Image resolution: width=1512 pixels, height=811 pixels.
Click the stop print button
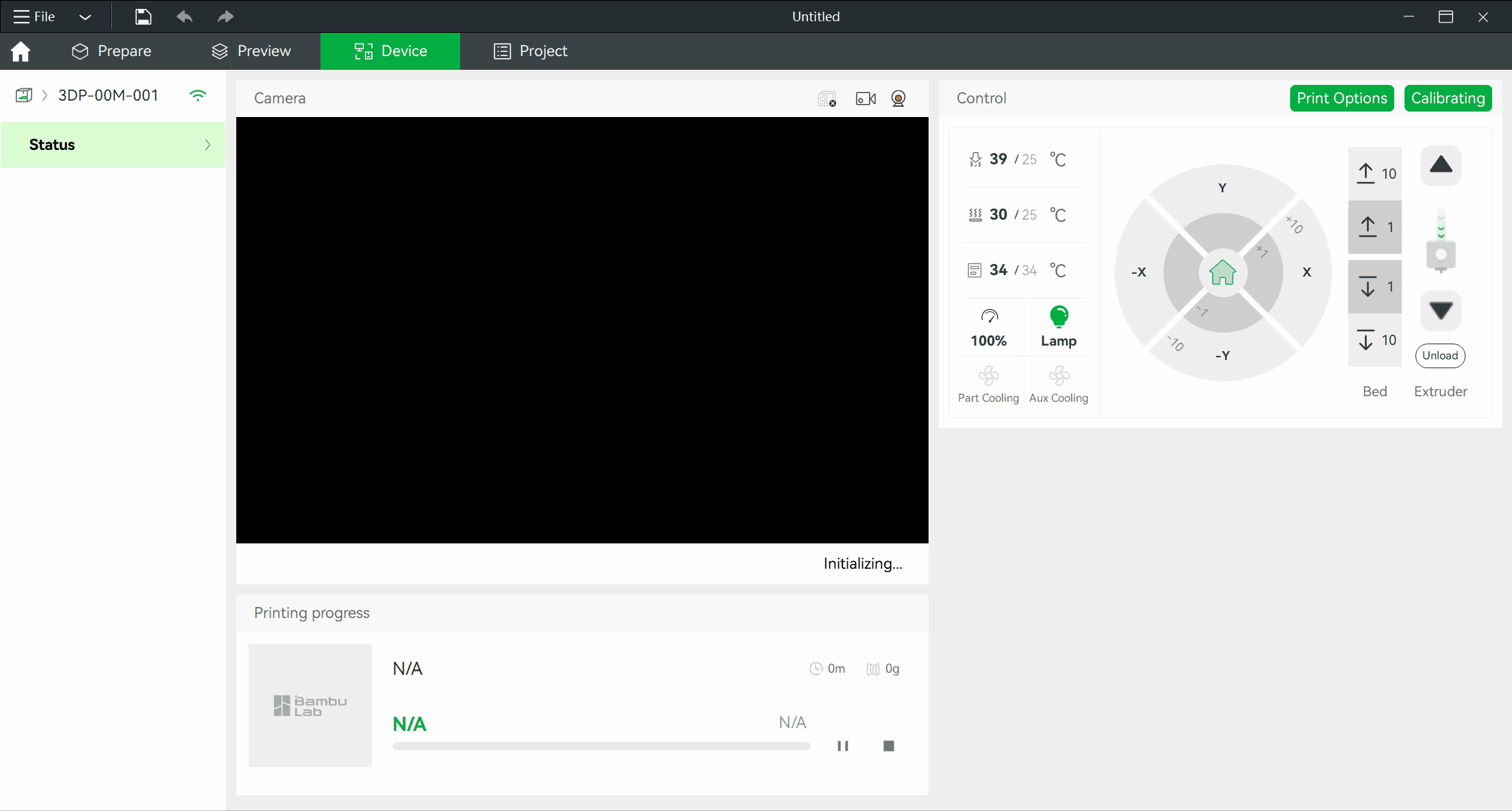[x=888, y=746]
